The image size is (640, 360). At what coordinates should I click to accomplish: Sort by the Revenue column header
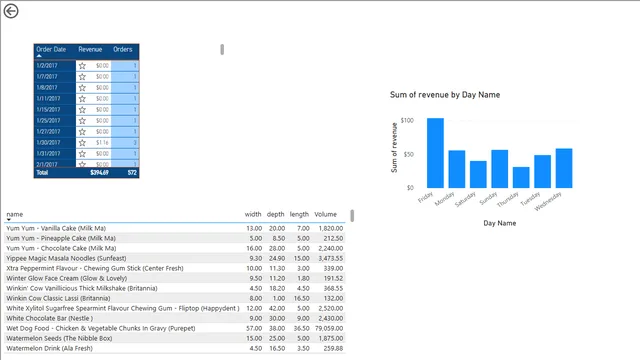90,49
